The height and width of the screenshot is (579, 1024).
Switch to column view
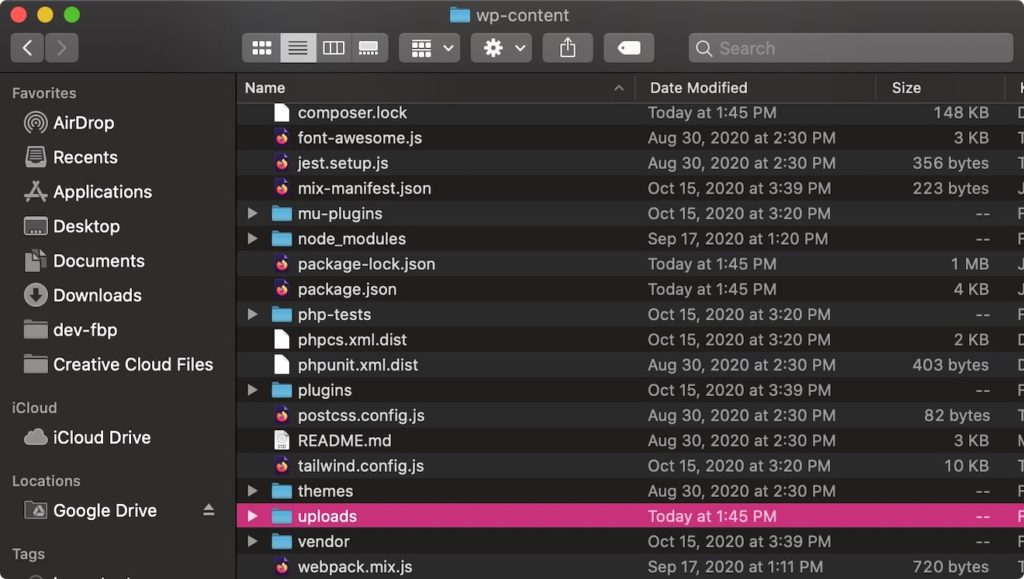[x=334, y=48]
